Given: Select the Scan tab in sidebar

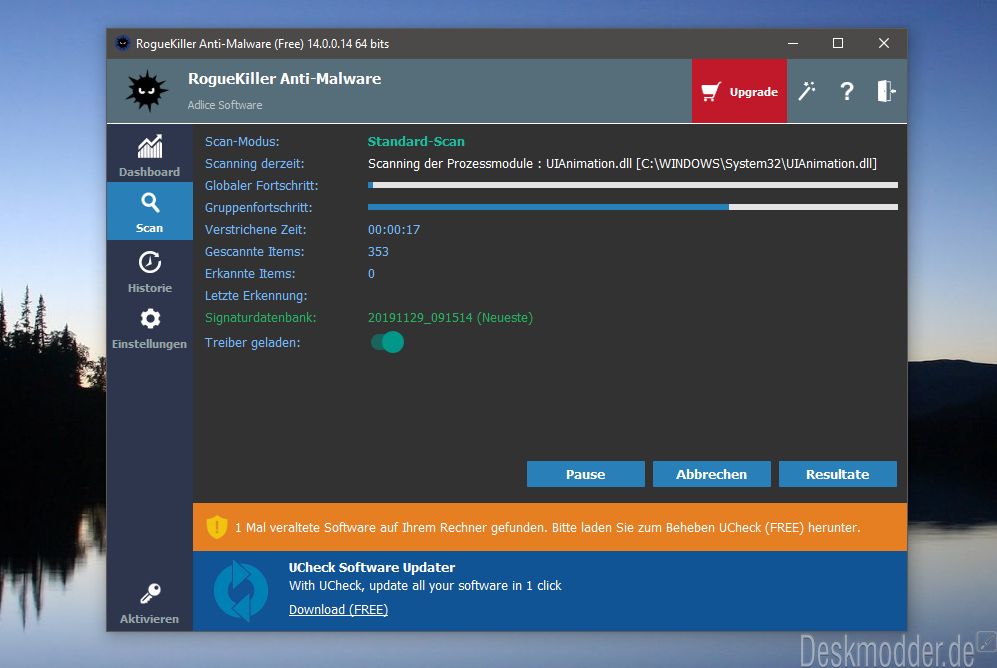Looking at the screenshot, I should pyautogui.click(x=149, y=212).
